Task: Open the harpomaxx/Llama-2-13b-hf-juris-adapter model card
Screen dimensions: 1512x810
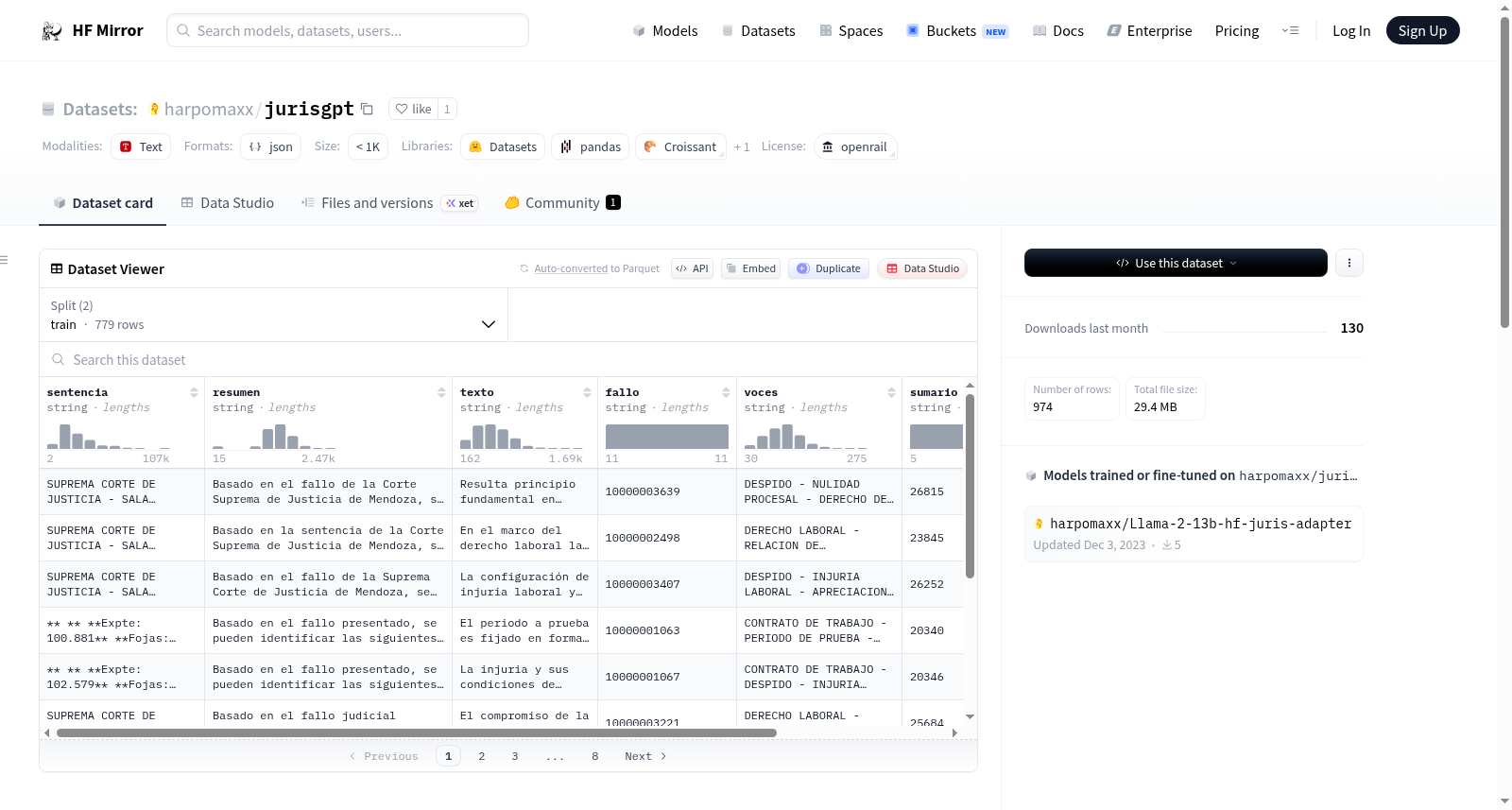Action: (x=1194, y=533)
